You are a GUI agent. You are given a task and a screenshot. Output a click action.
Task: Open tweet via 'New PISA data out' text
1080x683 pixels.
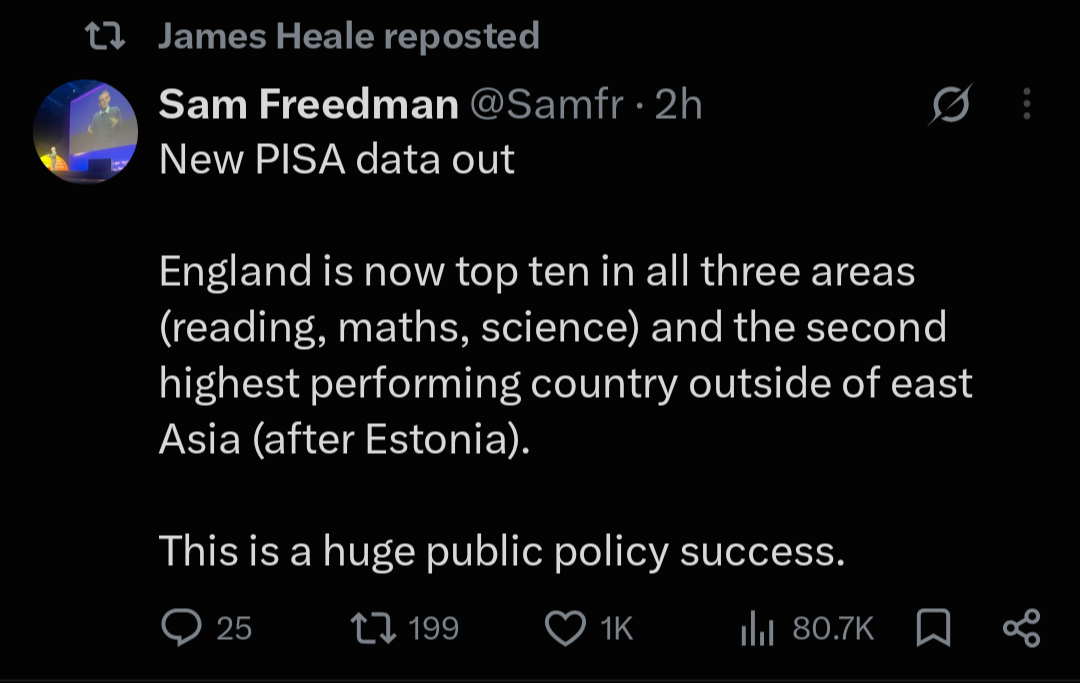click(337, 160)
